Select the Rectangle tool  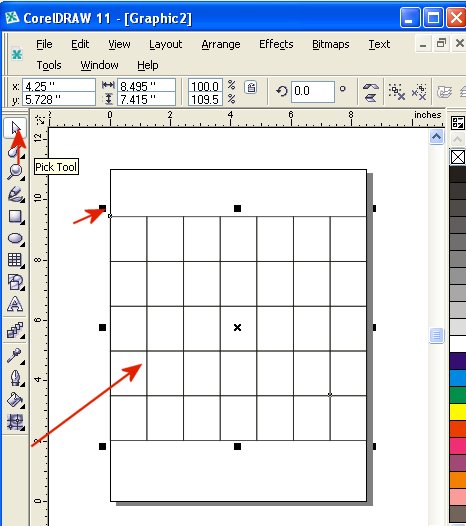[x=15, y=216]
